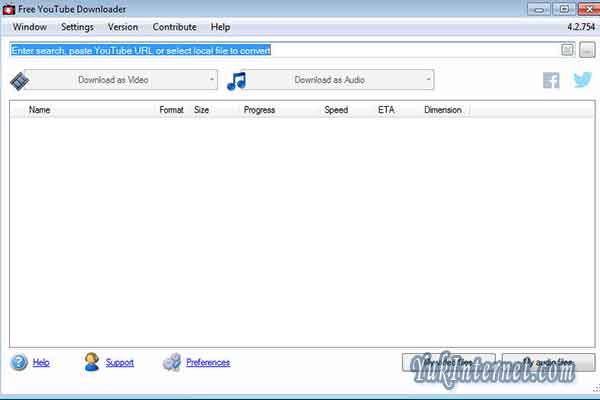Minimize the Free YouTube Downloader window
This screenshot has width=600, height=400.
[x=539, y=9]
